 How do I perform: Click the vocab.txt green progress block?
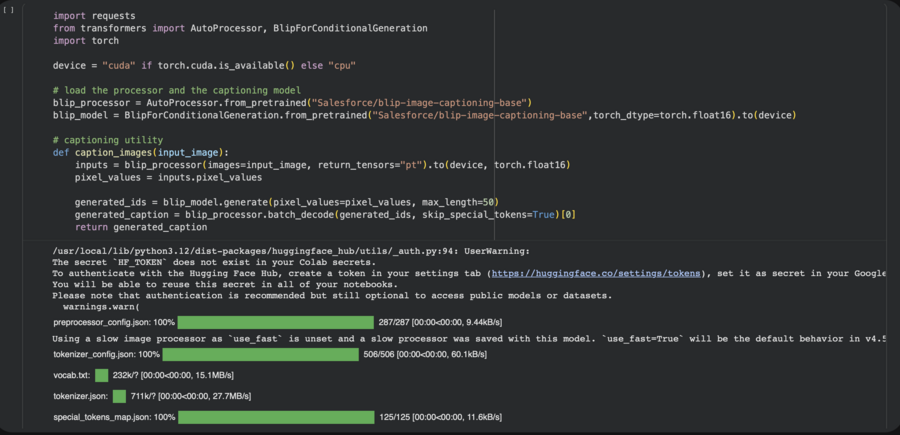coord(101,375)
